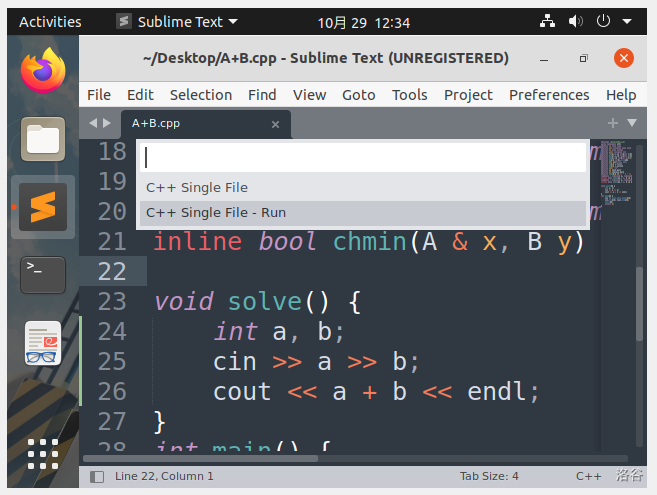Click the network status icon
This screenshot has height=495, width=657.
pos(547,21)
